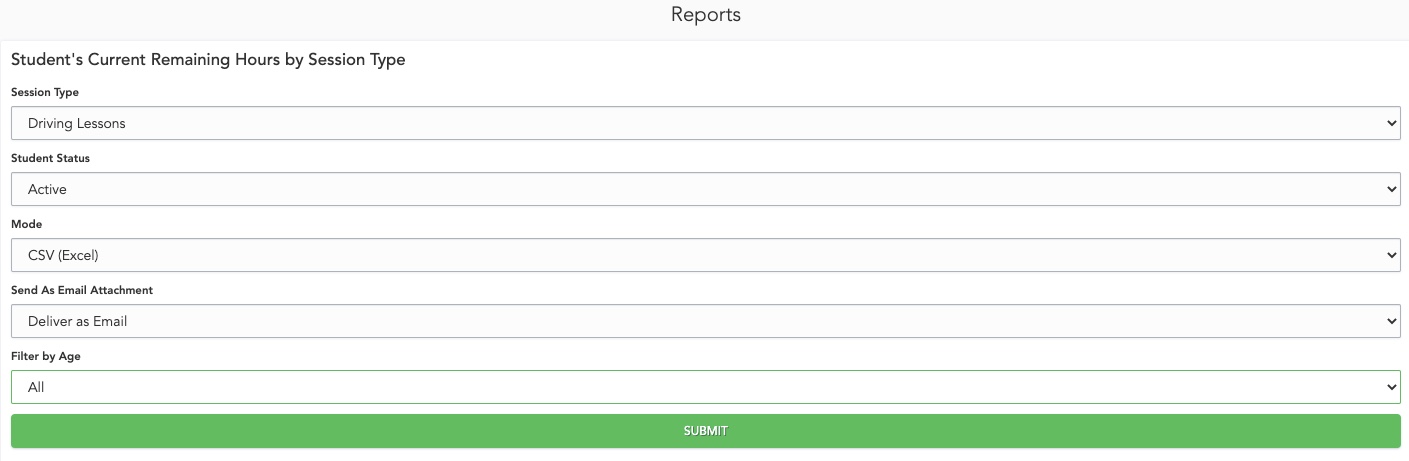Click the chevron arrow of Mode field

click(1392, 255)
